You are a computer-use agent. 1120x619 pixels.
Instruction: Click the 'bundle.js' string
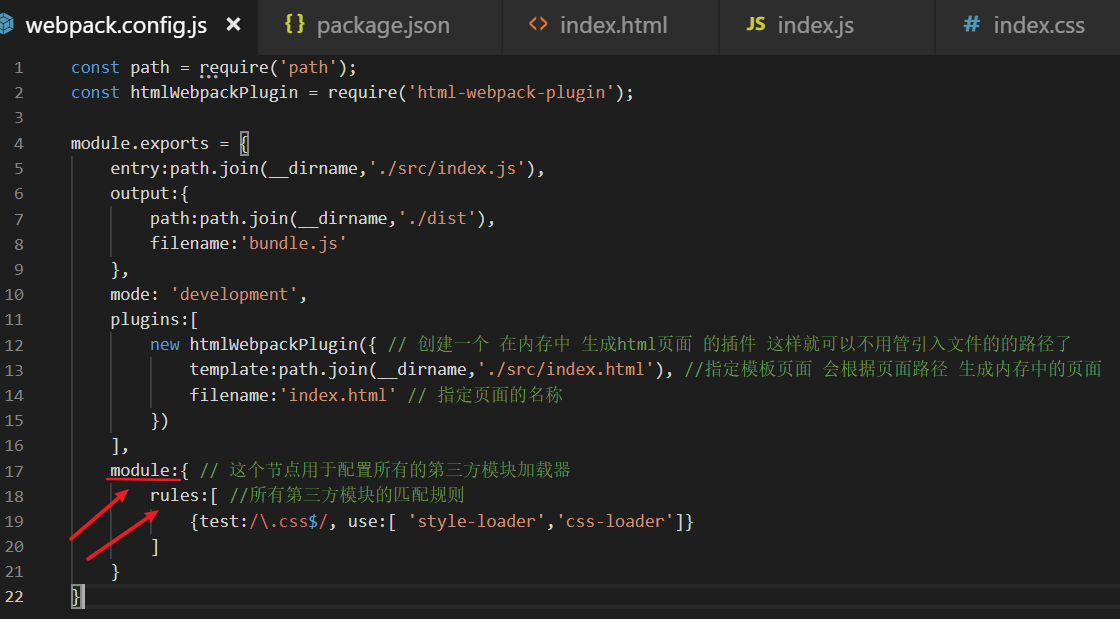pyautogui.click(x=294, y=243)
